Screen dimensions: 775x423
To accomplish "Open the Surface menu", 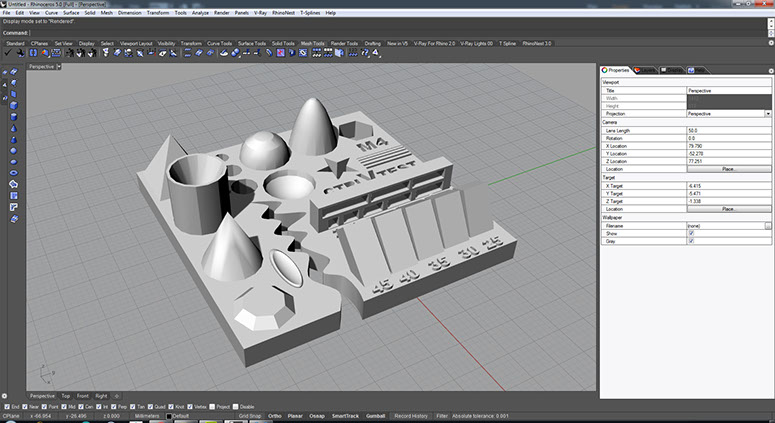I will coord(71,13).
